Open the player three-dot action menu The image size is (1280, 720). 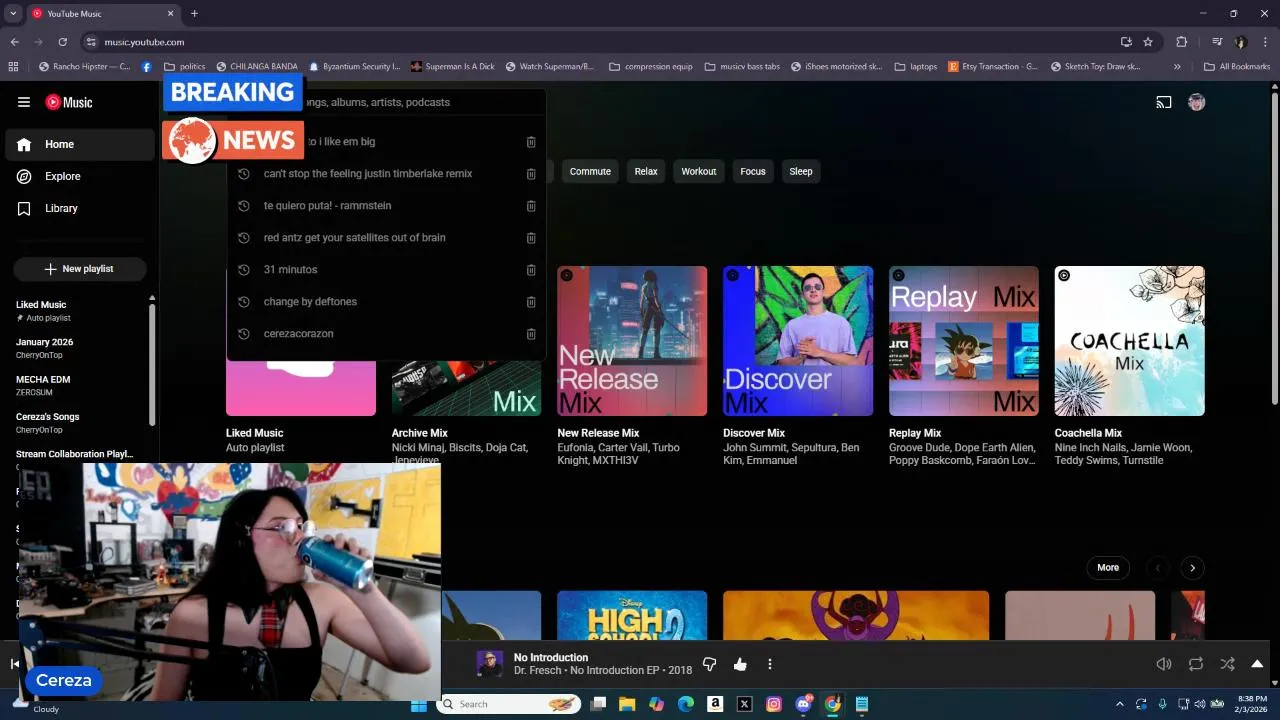coord(770,664)
